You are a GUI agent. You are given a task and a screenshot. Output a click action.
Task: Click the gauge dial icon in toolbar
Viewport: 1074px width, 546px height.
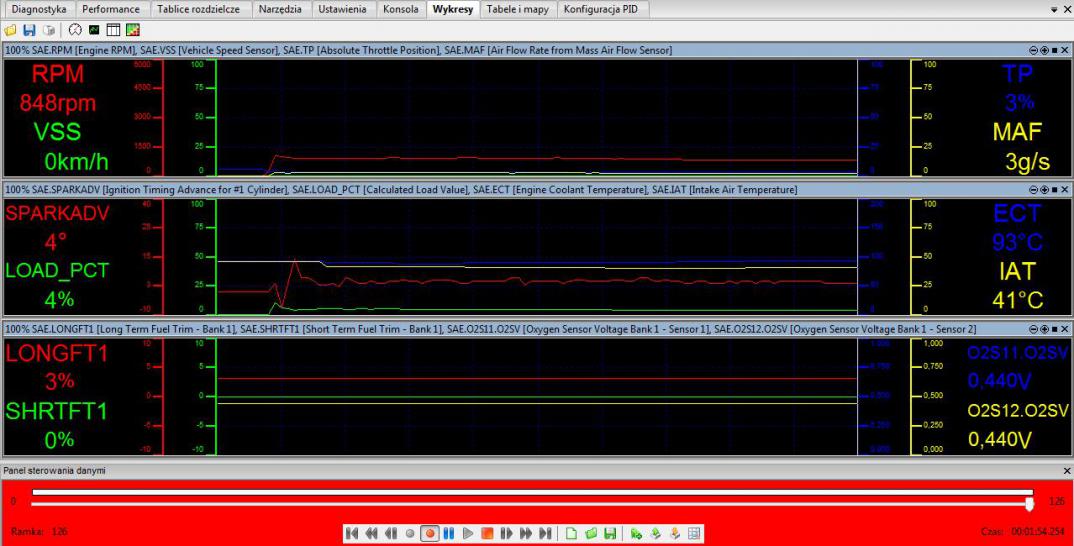click(x=76, y=29)
